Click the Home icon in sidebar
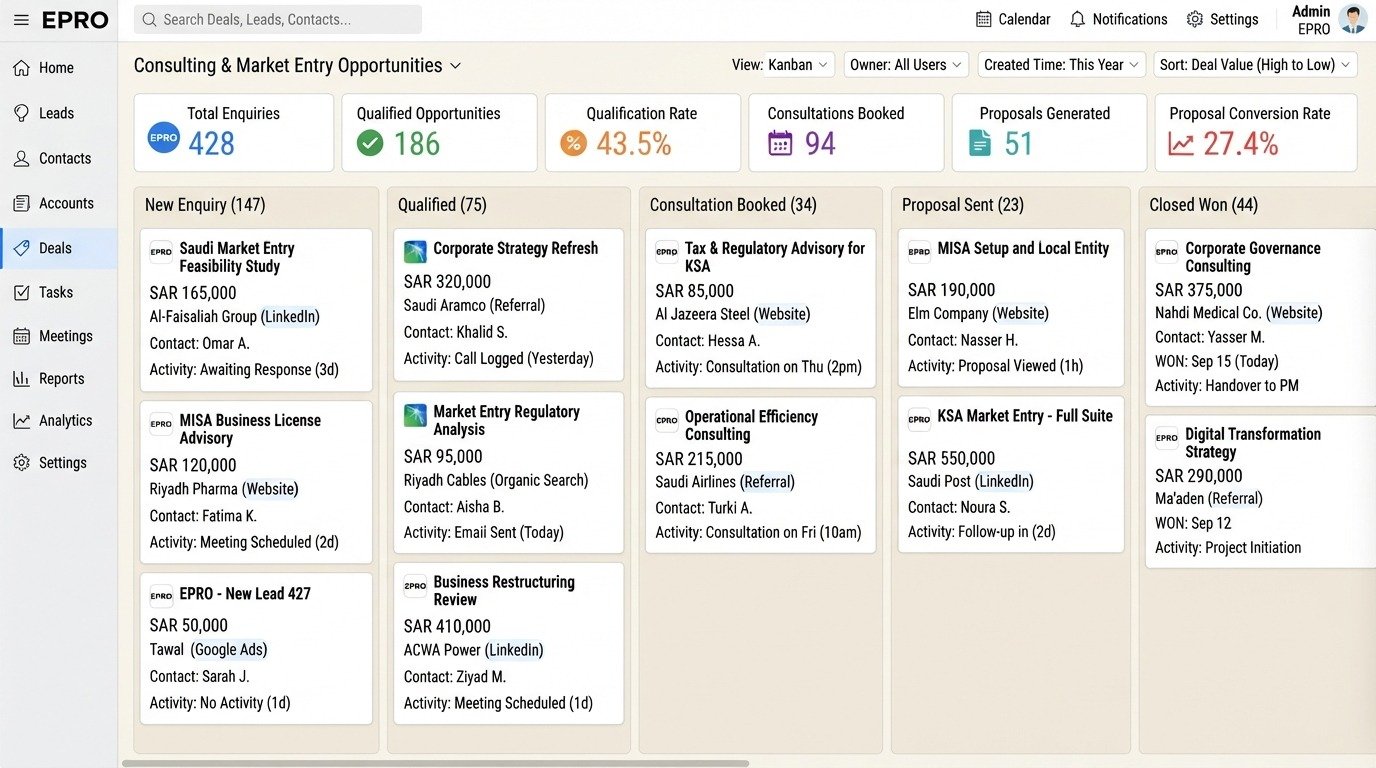Image resolution: width=1376 pixels, height=768 pixels. point(21,68)
